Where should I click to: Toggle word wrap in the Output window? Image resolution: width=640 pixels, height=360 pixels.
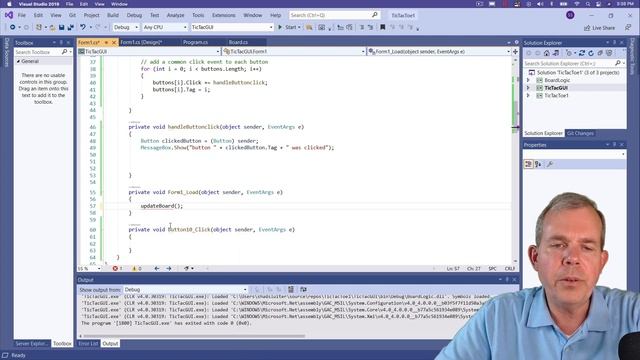tap(303, 289)
